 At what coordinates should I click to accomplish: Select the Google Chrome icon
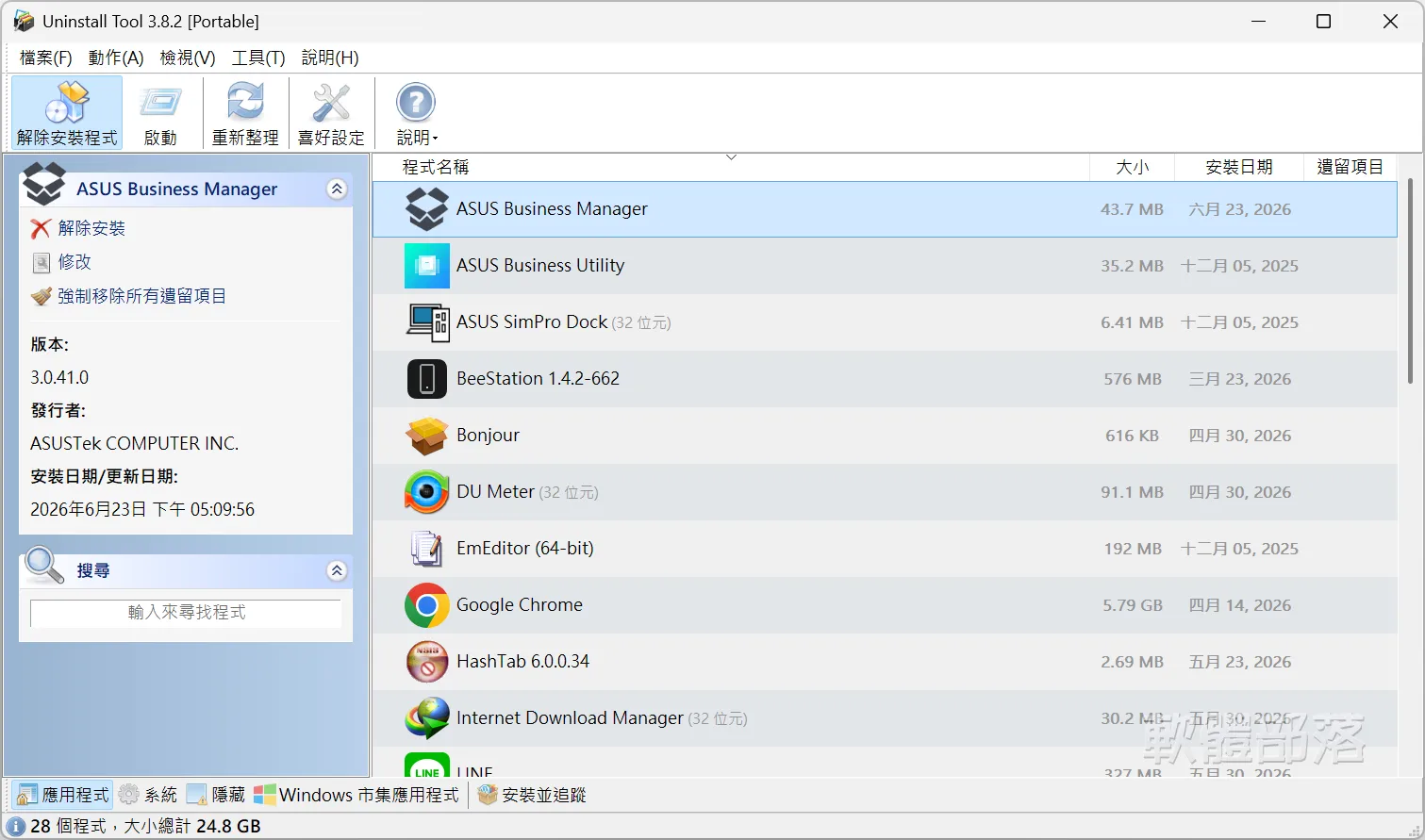tap(427, 605)
